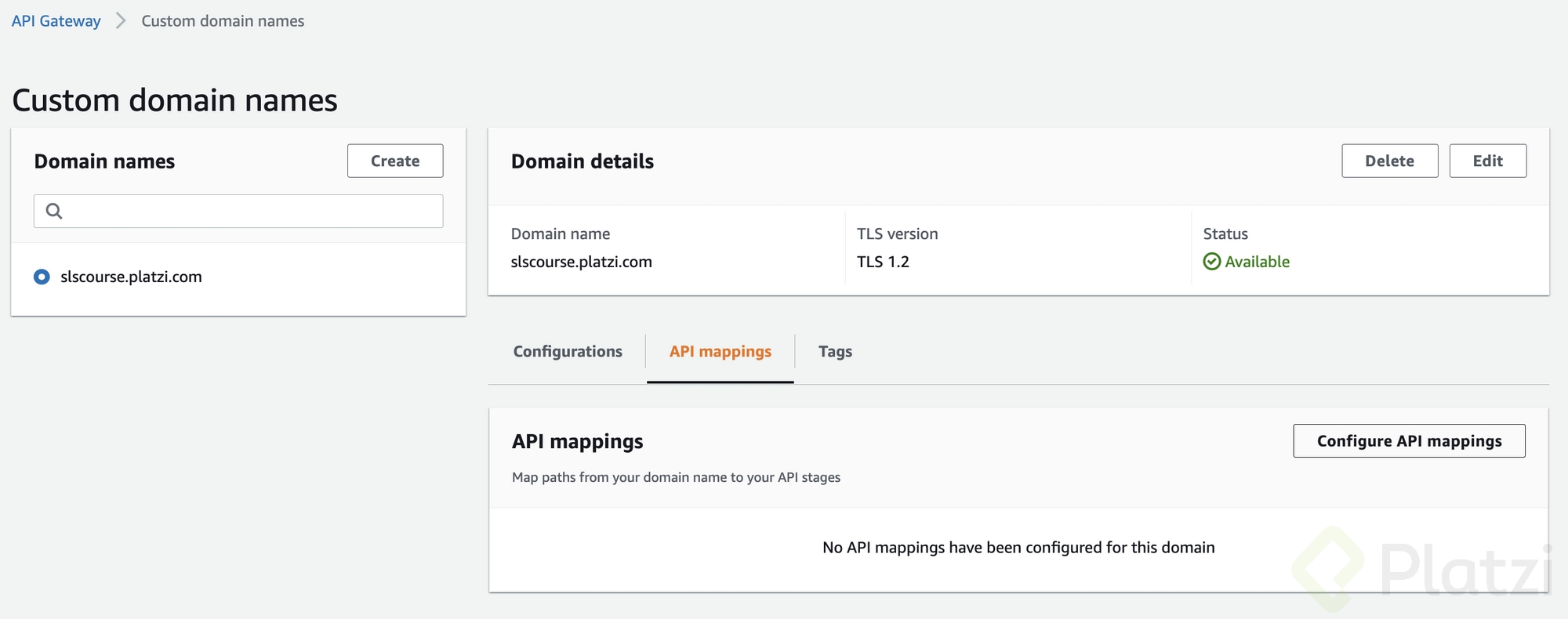Click the API mappings section heading
Image resolution: width=1568 pixels, height=619 pixels.
tap(578, 442)
